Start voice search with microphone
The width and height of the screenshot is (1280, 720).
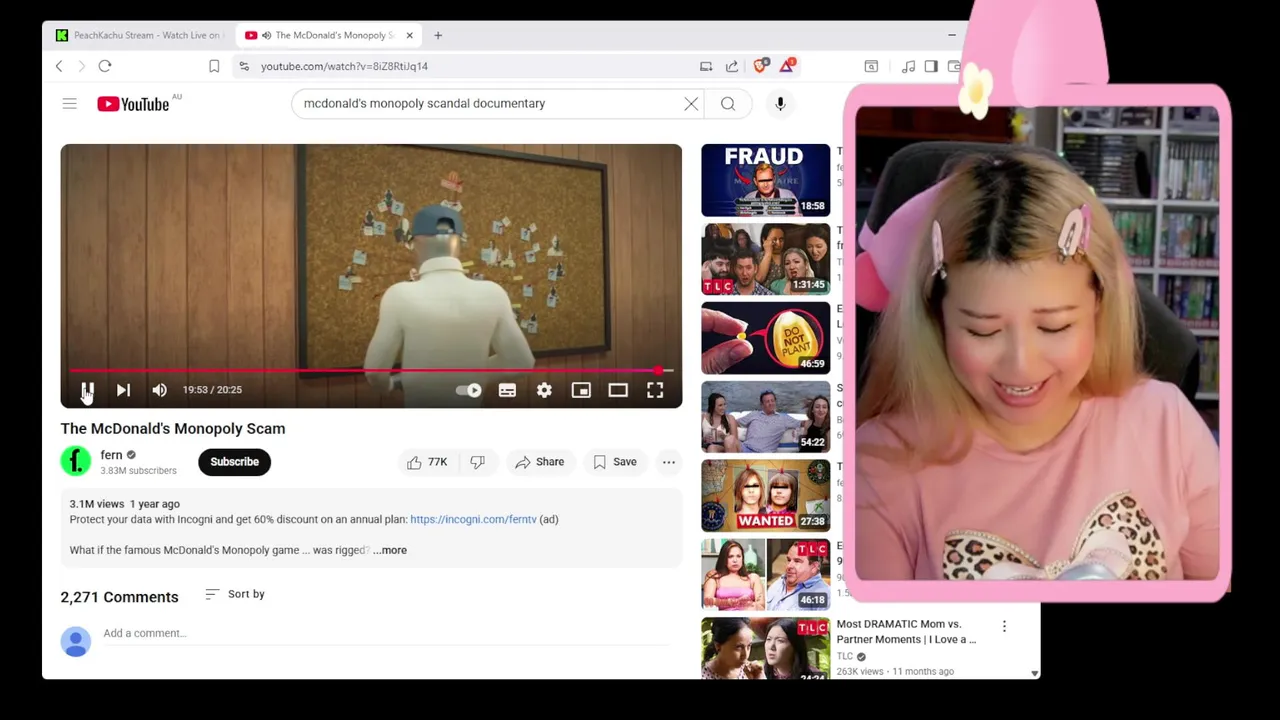780,104
